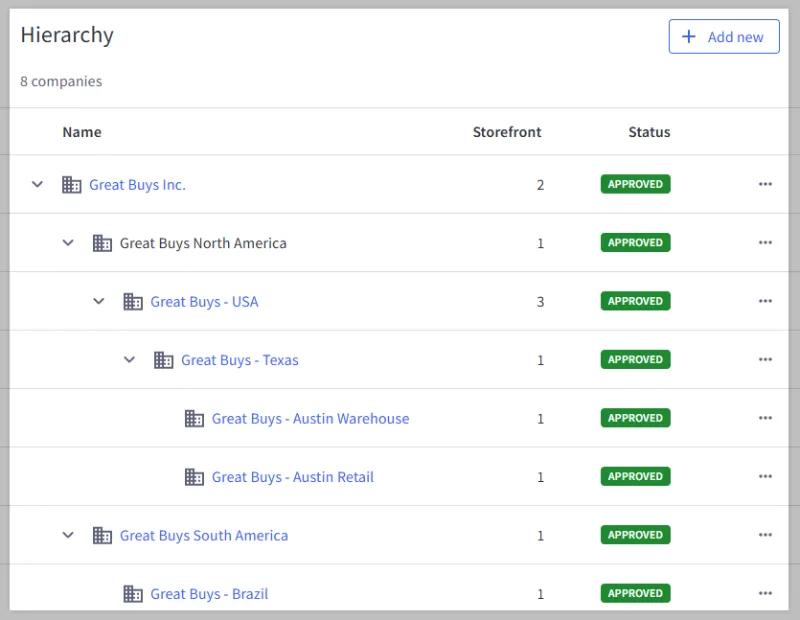This screenshot has width=800, height=620.
Task: Open Great Buys - Brazil link
Action: click(x=209, y=594)
